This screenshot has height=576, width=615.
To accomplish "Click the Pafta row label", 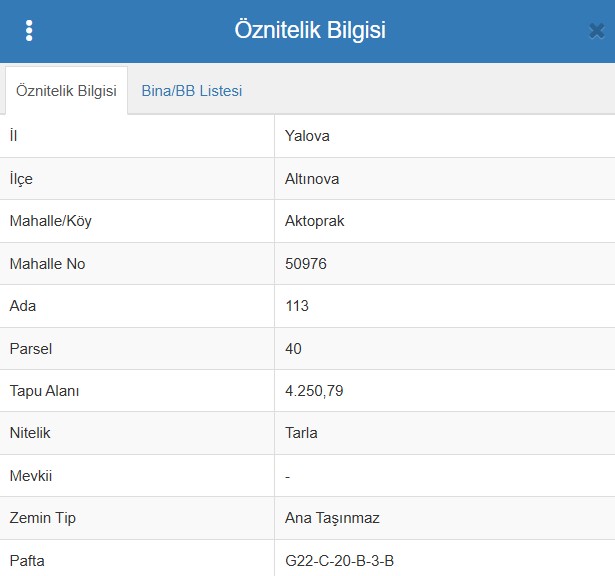I will tap(27, 561).
